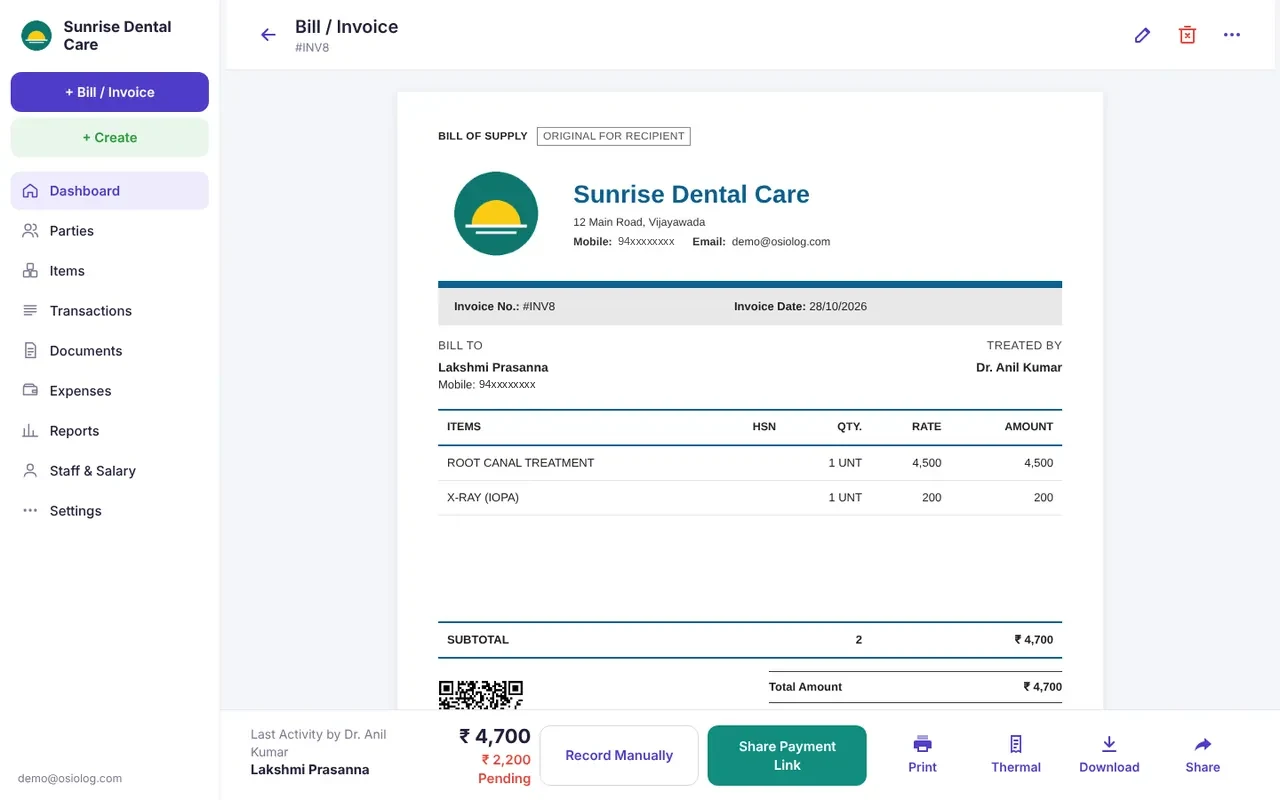
Task: Open Reports from sidebar
Action: 110,431
